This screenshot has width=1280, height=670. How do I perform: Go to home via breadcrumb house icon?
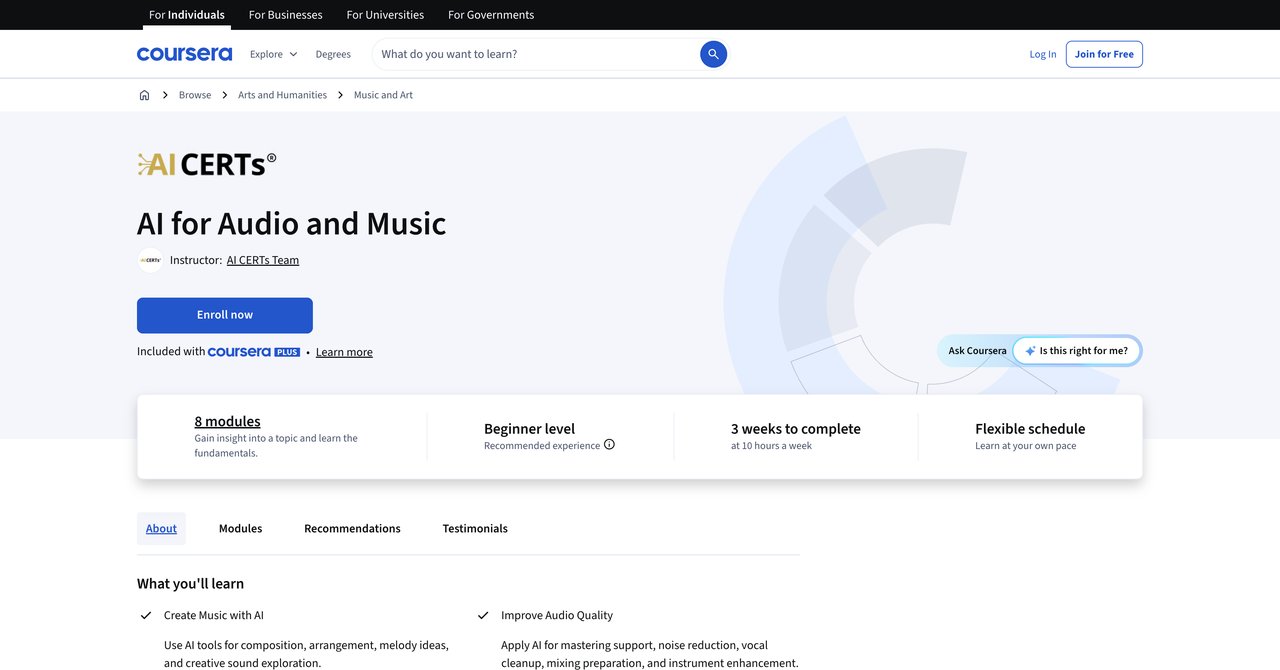click(x=144, y=95)
